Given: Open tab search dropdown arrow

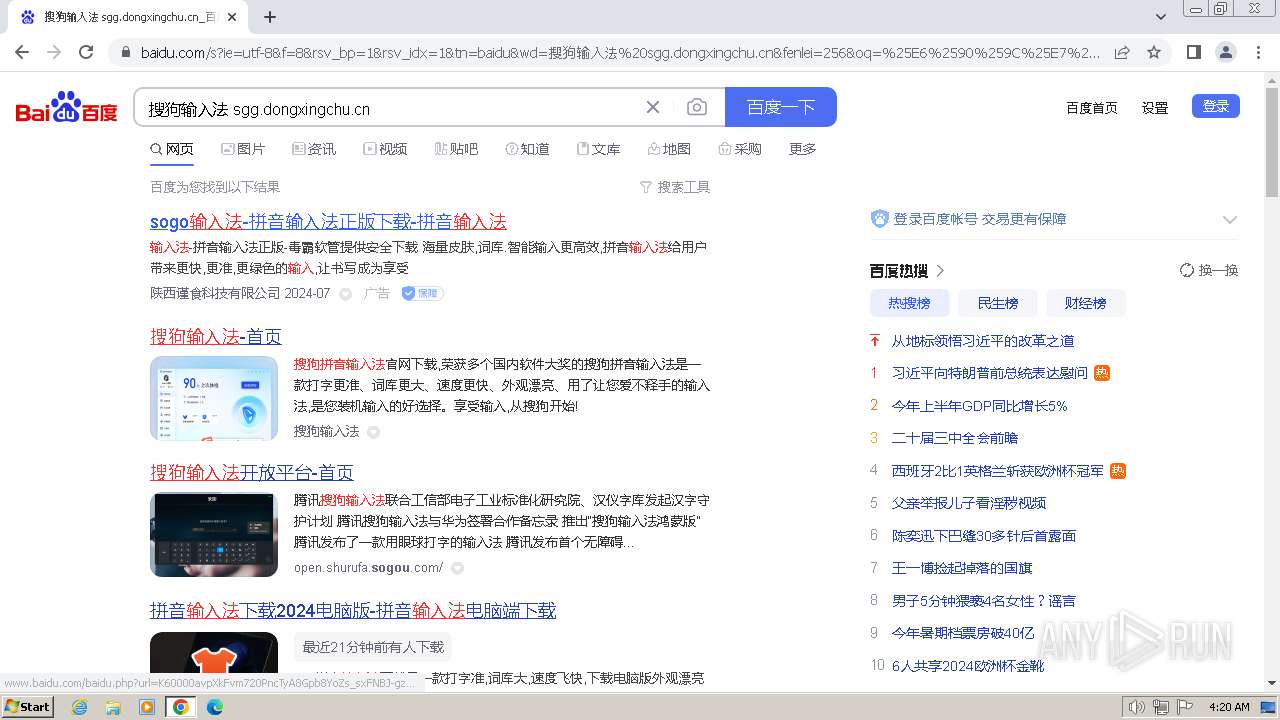Looking at the screenshot, I should pyautogui.click(x=1161, y=17).
